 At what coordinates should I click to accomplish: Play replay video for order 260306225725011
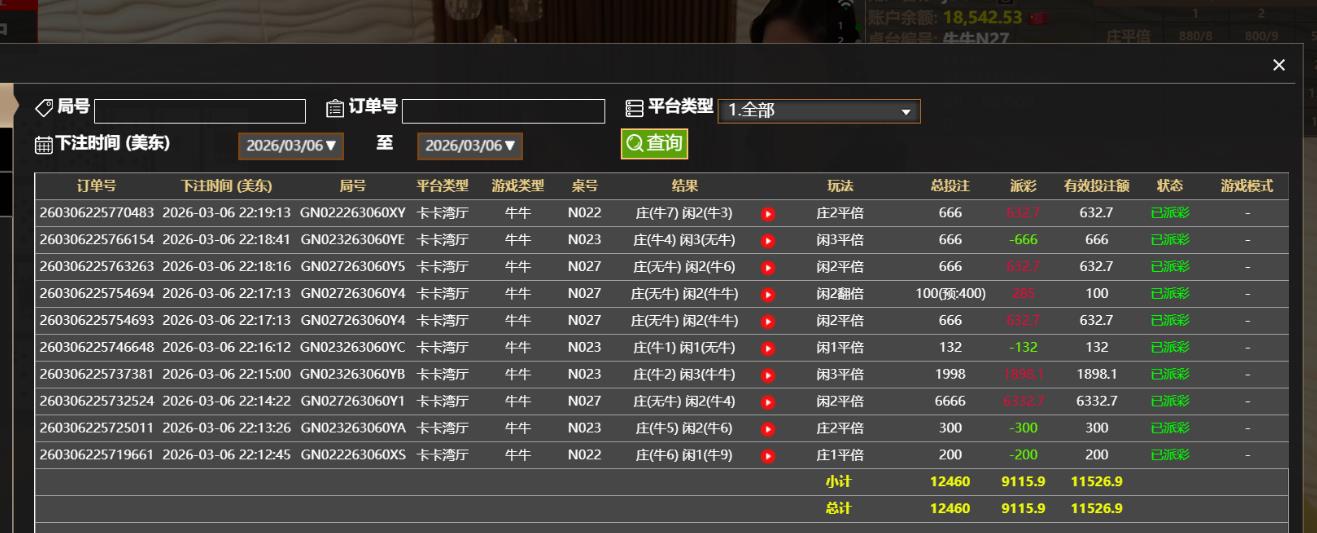pyautogui.click(x=768, y=428)
